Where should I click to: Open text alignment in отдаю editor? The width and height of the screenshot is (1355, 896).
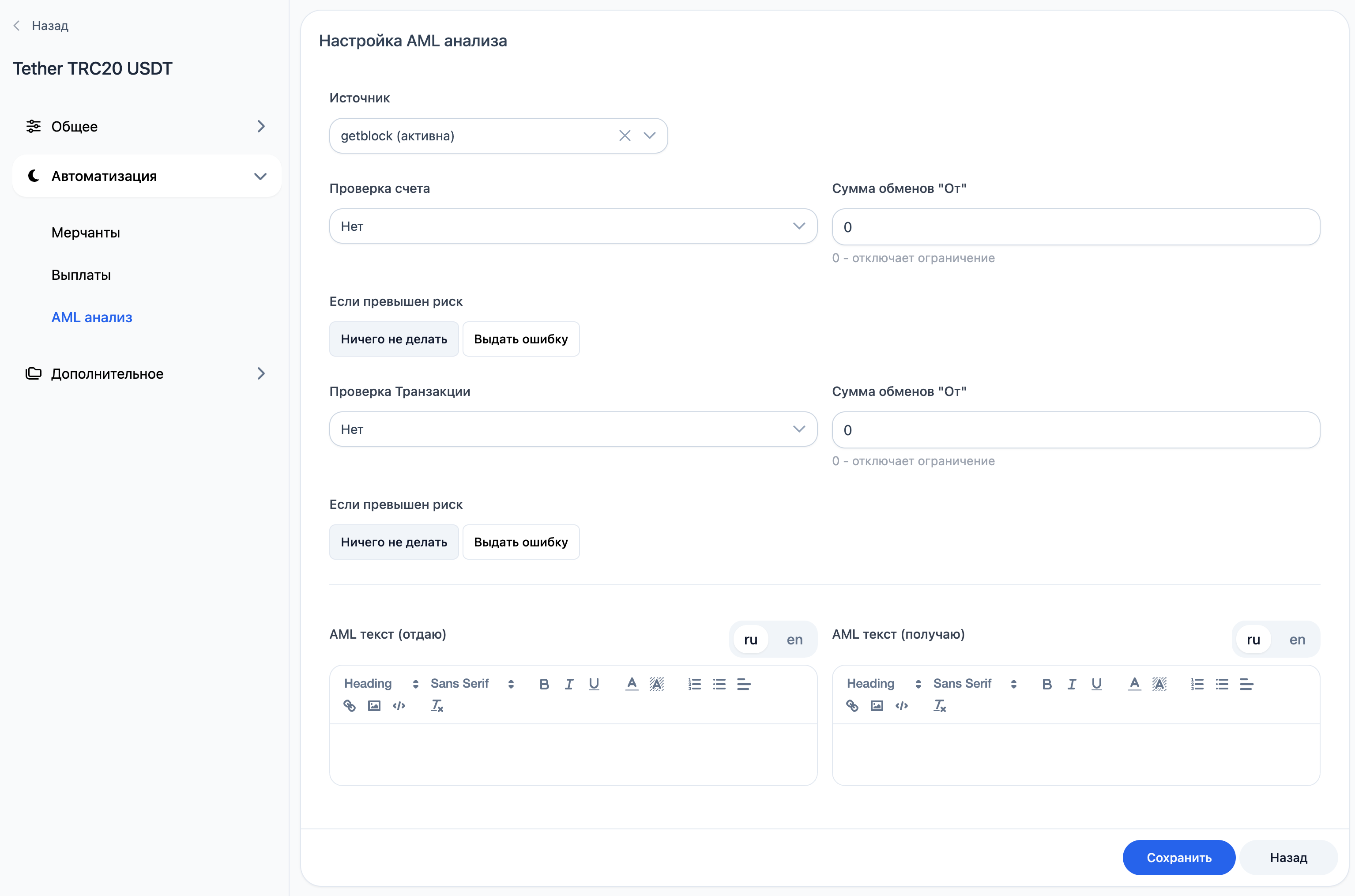(744, 684)
